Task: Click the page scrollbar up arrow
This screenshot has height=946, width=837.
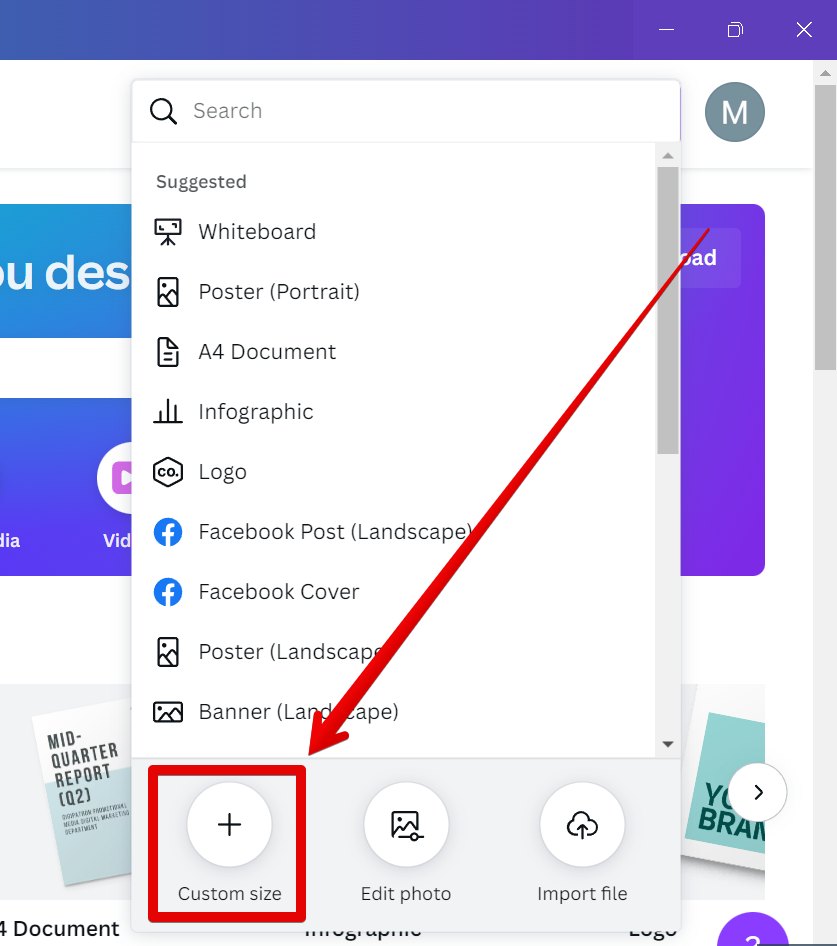Action: pos(825,73)
